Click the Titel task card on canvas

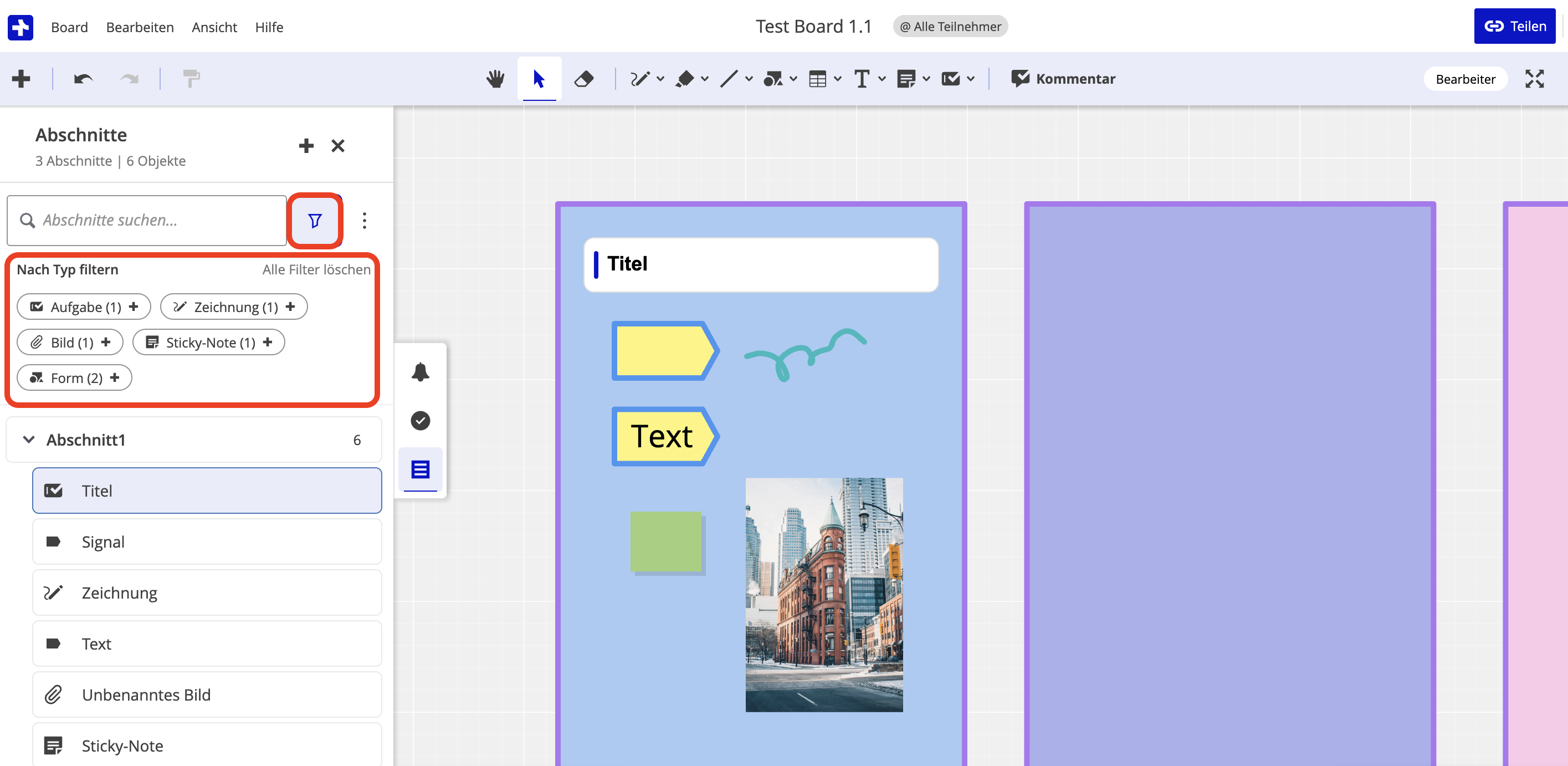click(761, 265)
